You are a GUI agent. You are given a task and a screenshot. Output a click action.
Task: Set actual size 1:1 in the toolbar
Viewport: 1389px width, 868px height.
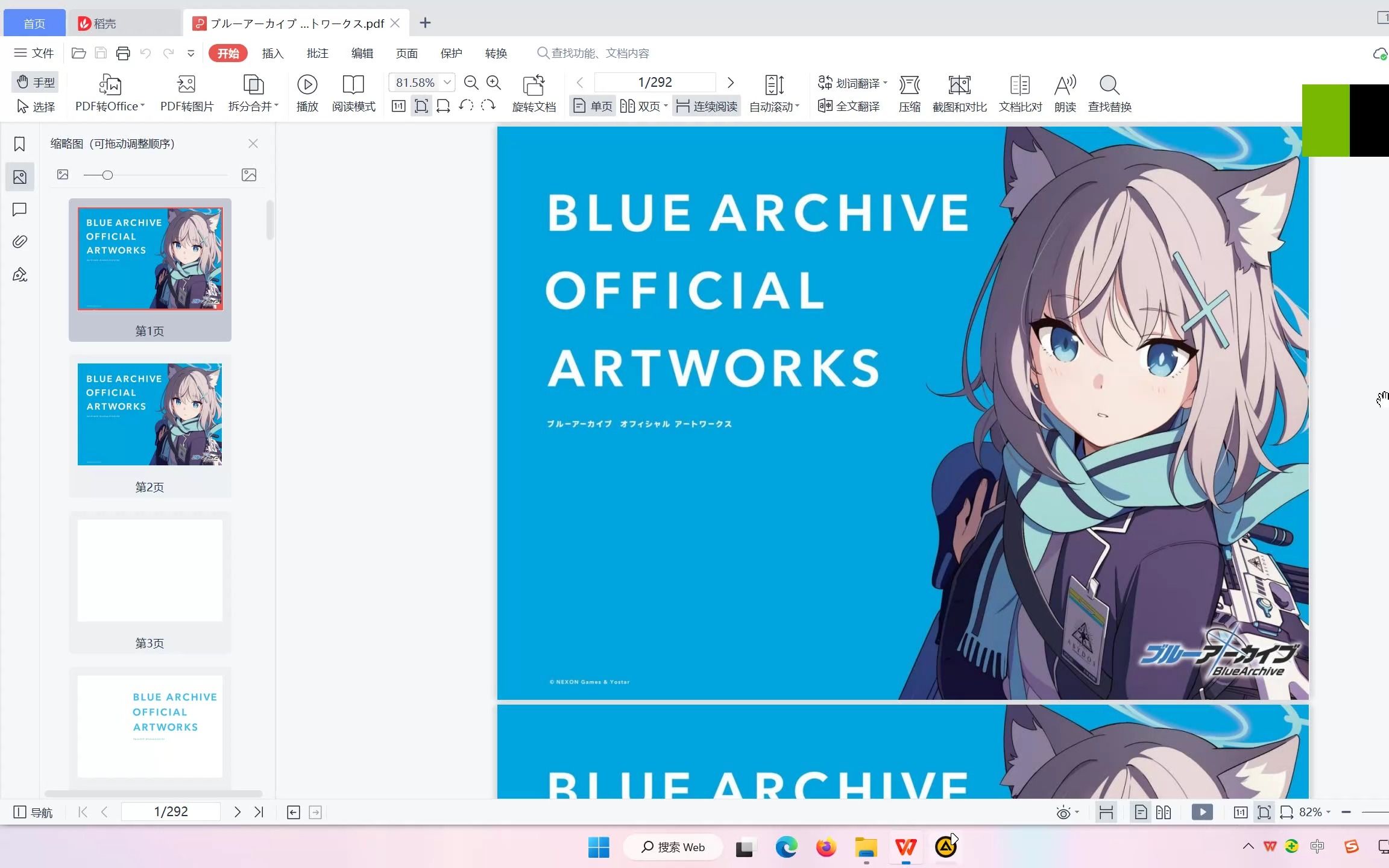click(398, 106)
